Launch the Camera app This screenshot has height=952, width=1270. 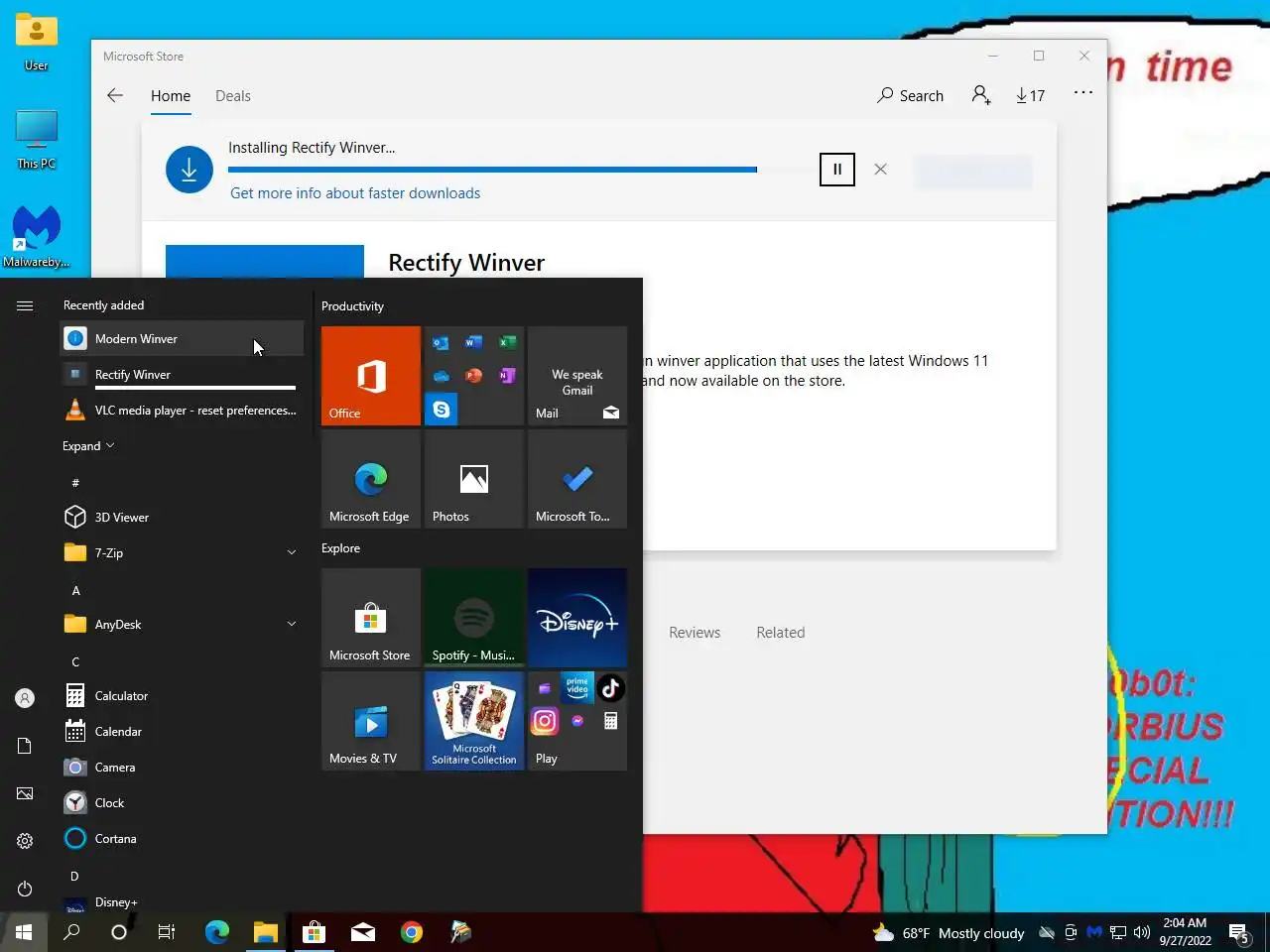pos(182,768)
